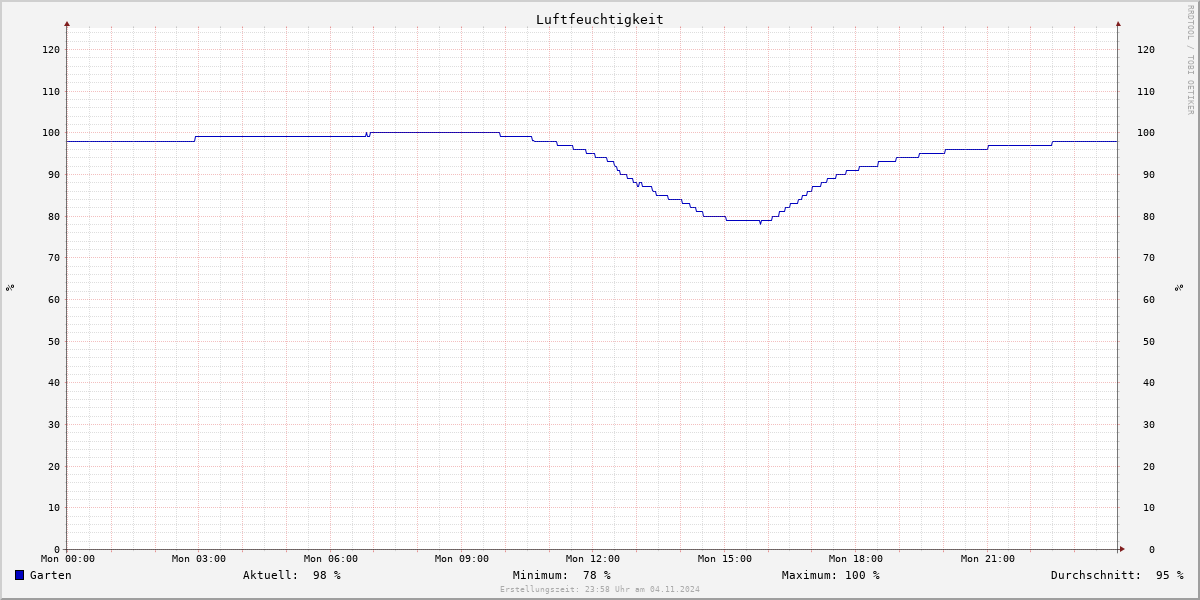The image size is (1200, 600).
Task: Click the % unit label beside the right axis
Action: pyautogui.click(x=1179, y=288)
